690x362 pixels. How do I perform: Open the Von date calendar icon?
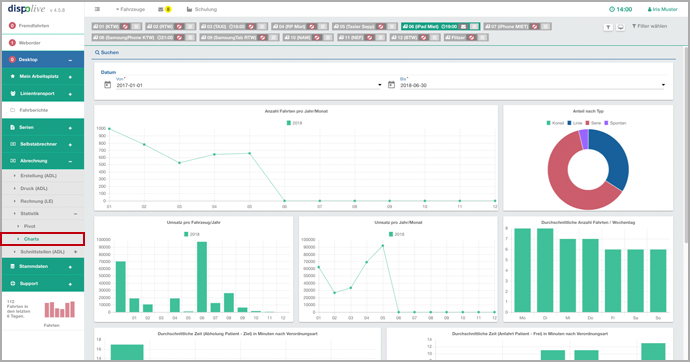coord(107,84)
